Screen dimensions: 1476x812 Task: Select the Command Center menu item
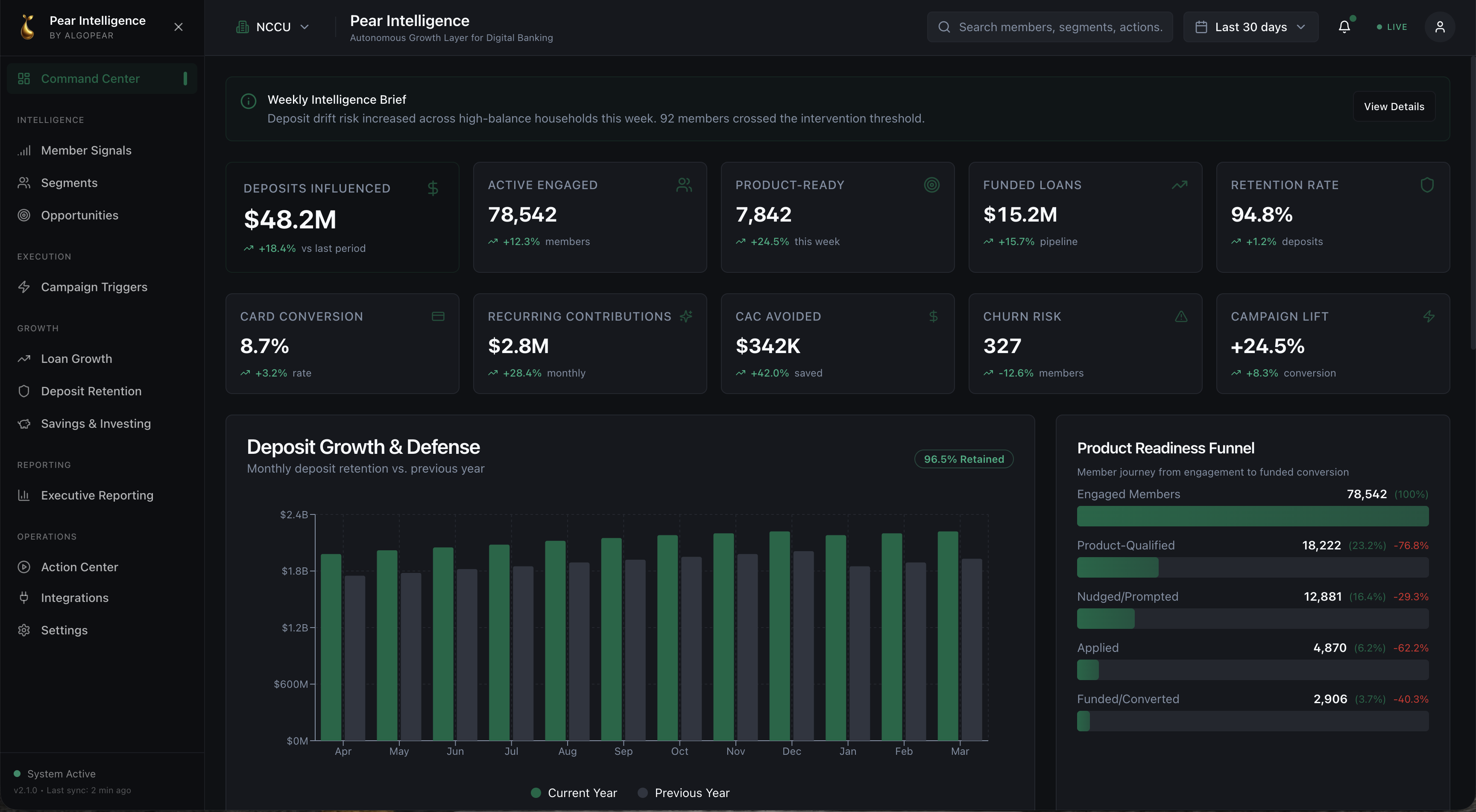(90, 79)
